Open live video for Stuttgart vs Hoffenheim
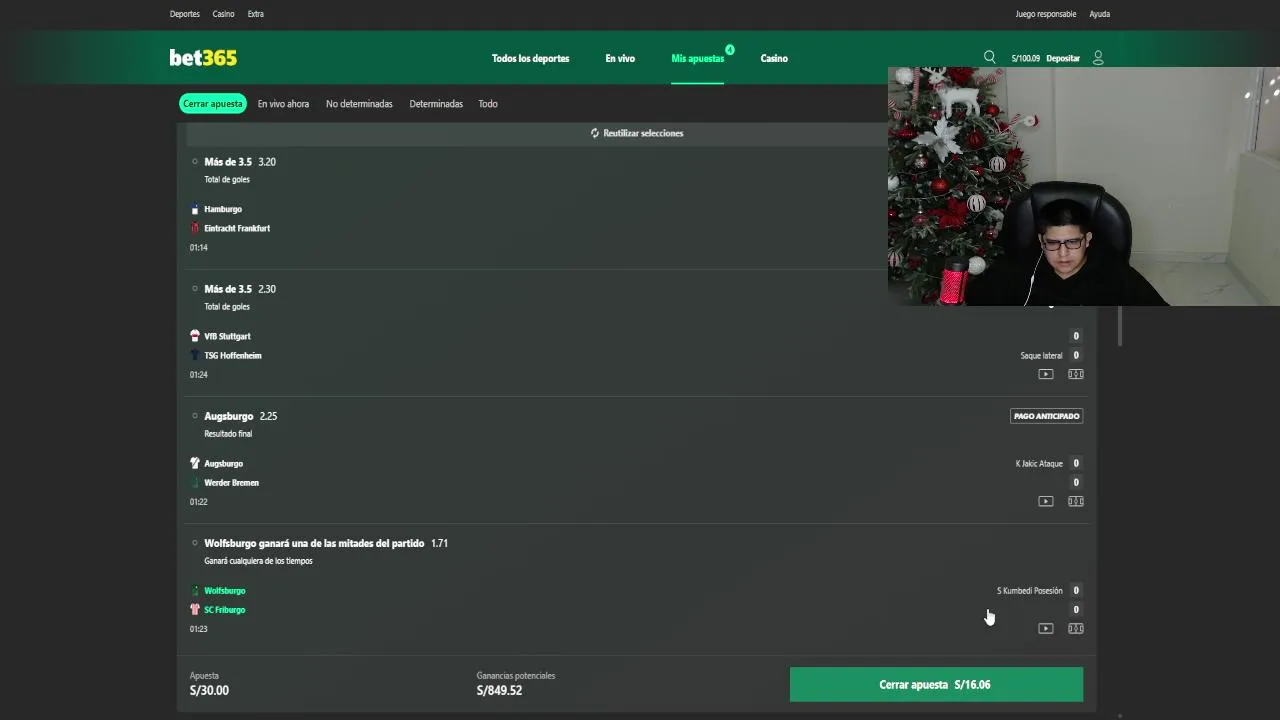 point(1045,374)
